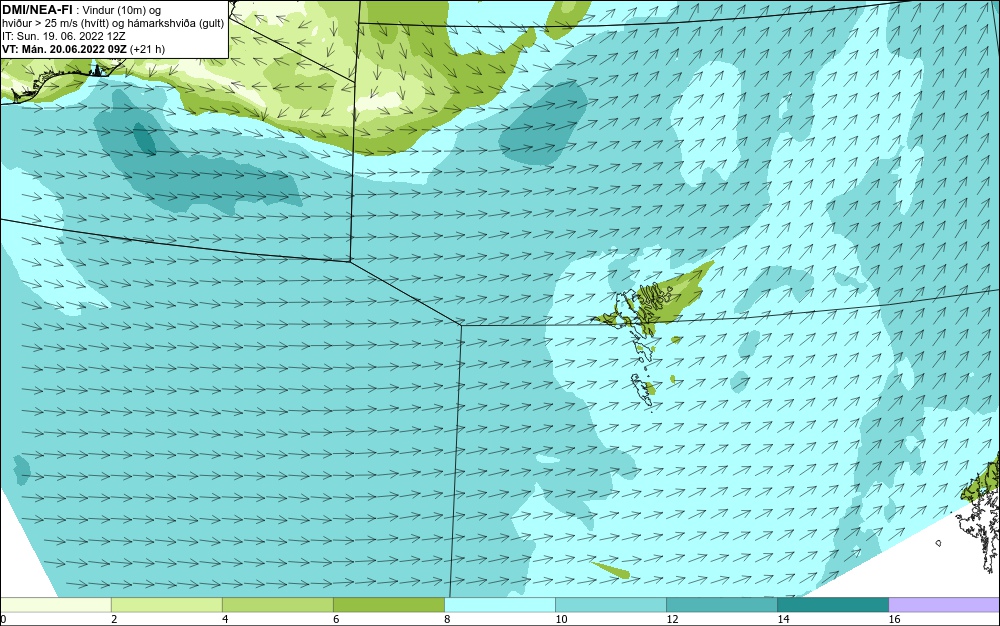Click the legend value 0 label
The image size is (1000, 626).
[3, 620]
